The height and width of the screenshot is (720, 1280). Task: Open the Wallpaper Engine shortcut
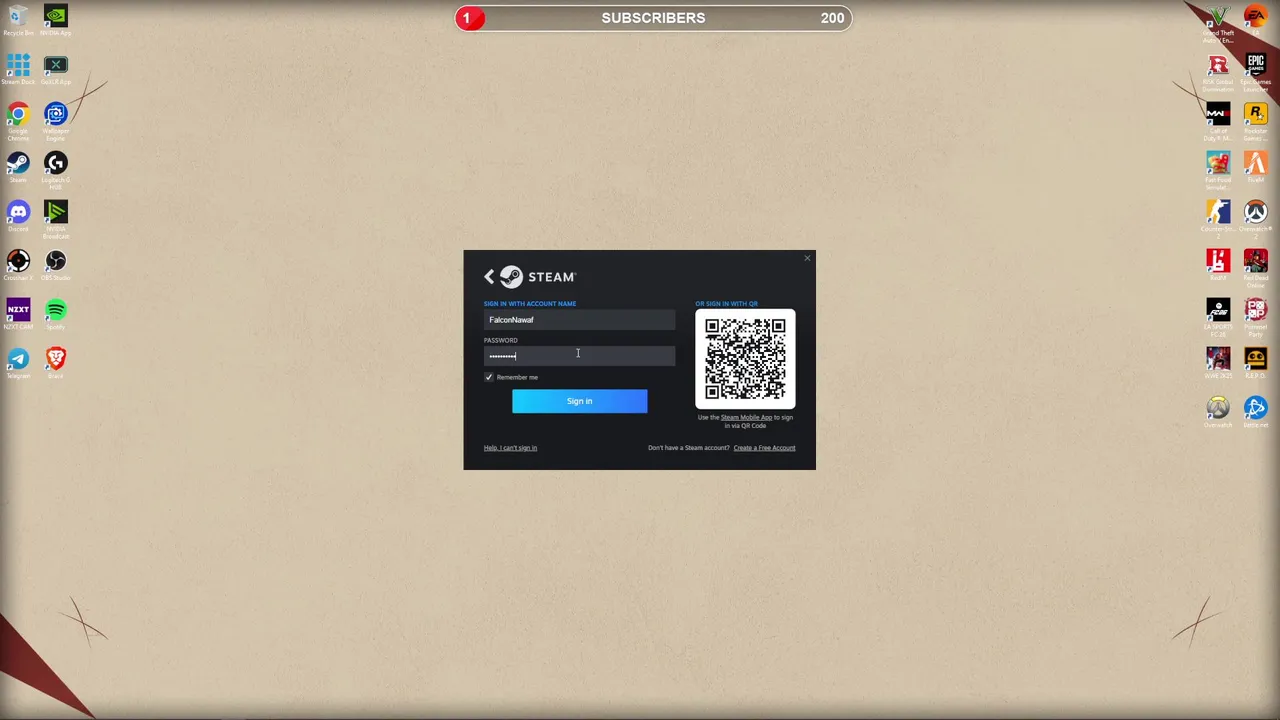tap(56, 118)
